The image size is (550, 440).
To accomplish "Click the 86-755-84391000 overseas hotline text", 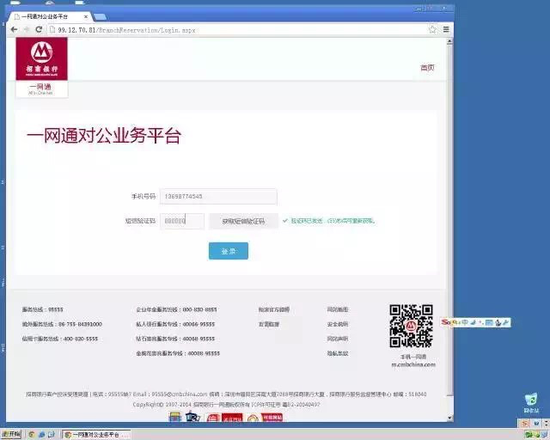I will pos(62,324).
